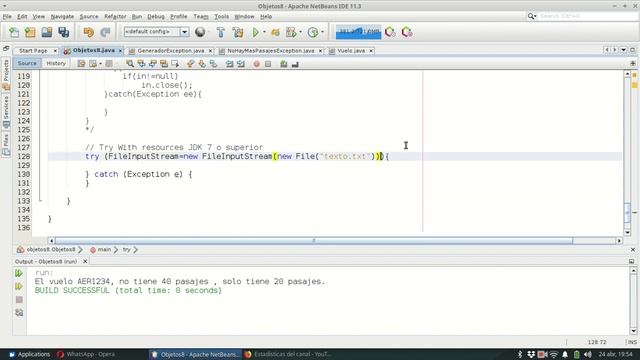Click the Shift Line Left icon in editor toolbar

229,64
